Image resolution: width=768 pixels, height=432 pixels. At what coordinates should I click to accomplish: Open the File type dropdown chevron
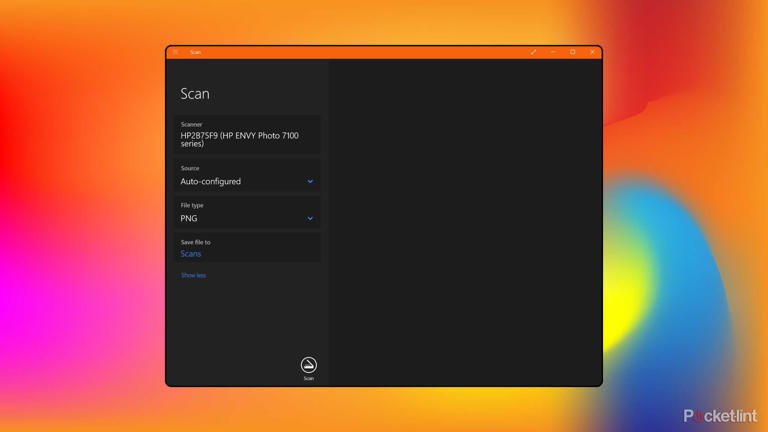coord(310,218)
